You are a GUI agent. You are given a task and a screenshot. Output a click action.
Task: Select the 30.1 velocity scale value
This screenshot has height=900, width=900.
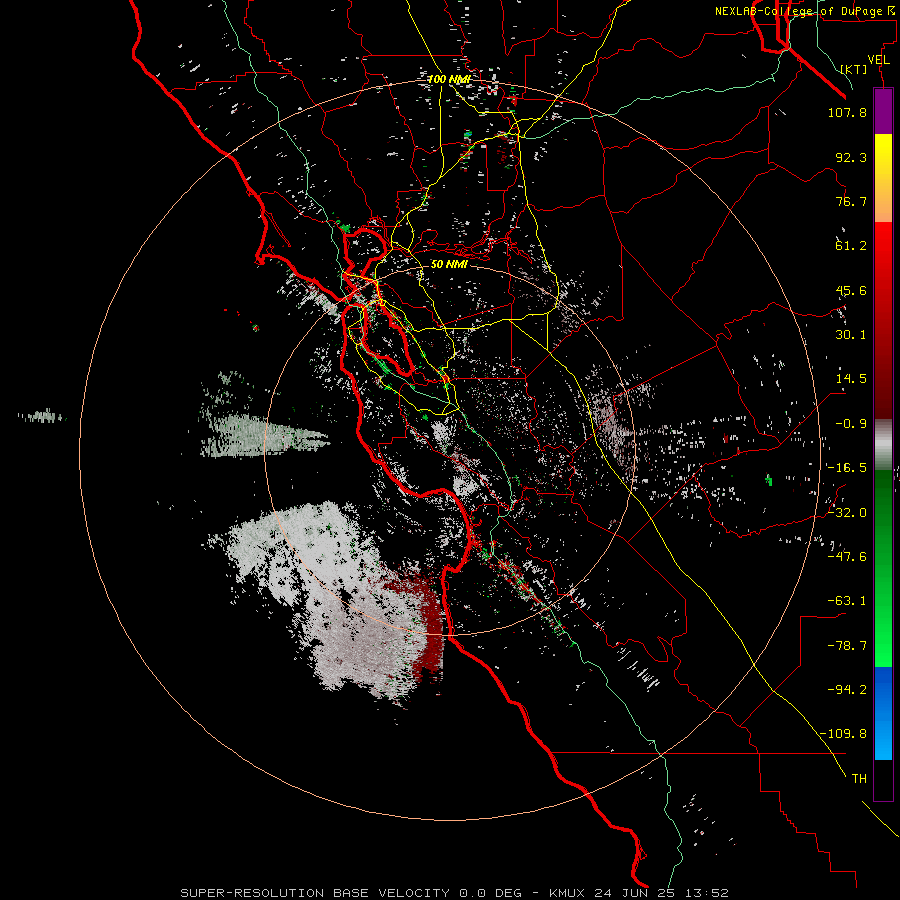(851, 335)
